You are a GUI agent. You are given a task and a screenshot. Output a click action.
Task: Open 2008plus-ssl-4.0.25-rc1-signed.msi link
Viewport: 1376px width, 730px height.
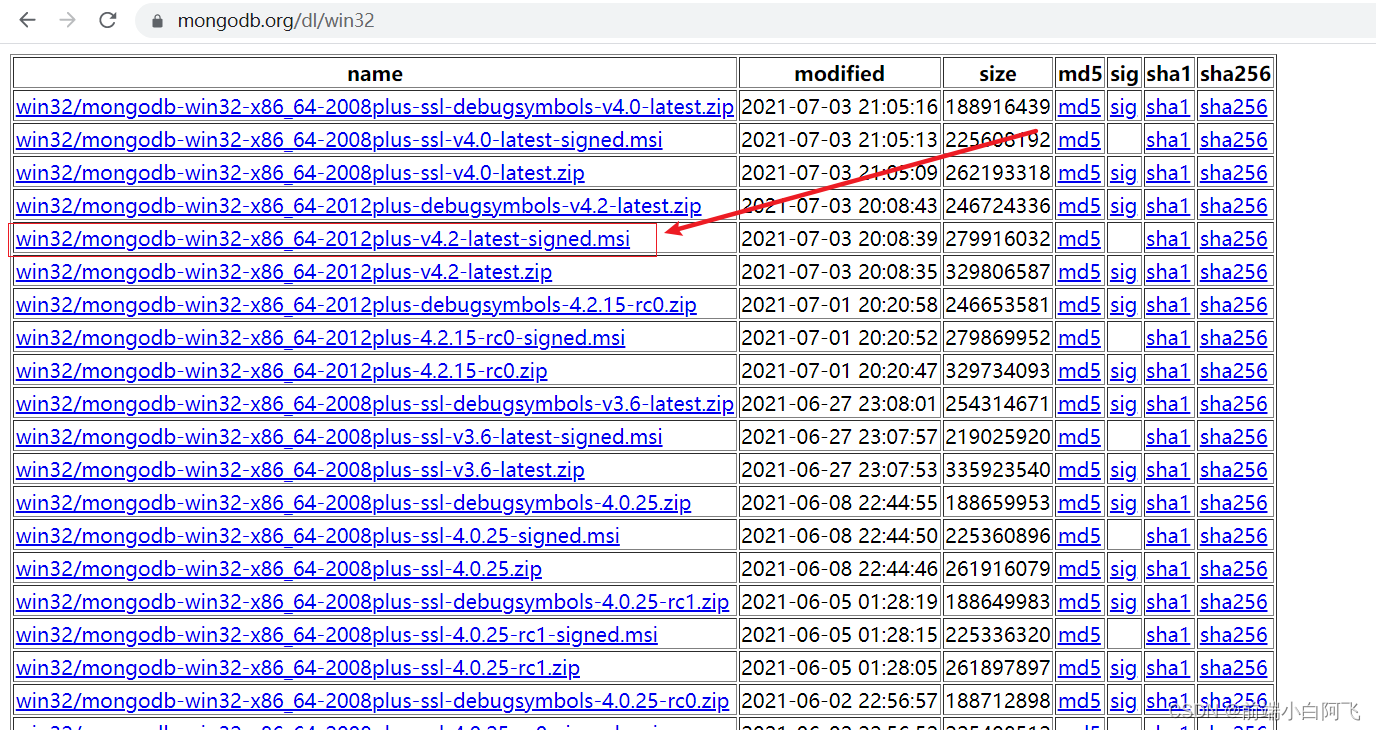tap(337, 635)
